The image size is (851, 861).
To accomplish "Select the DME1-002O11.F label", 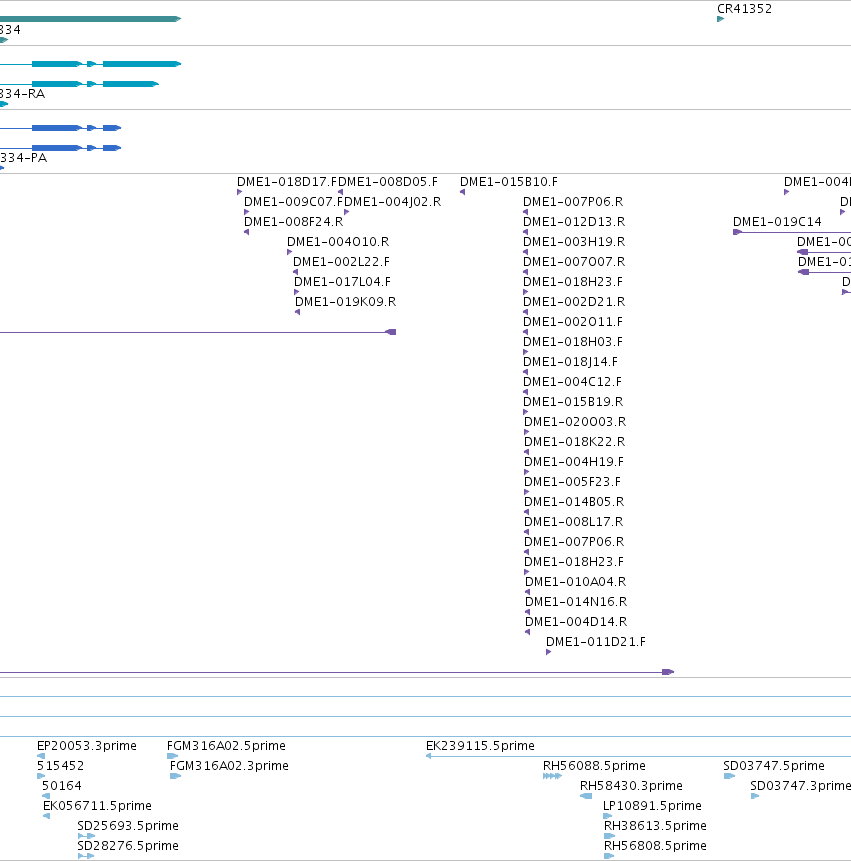I will click(573, 322).
